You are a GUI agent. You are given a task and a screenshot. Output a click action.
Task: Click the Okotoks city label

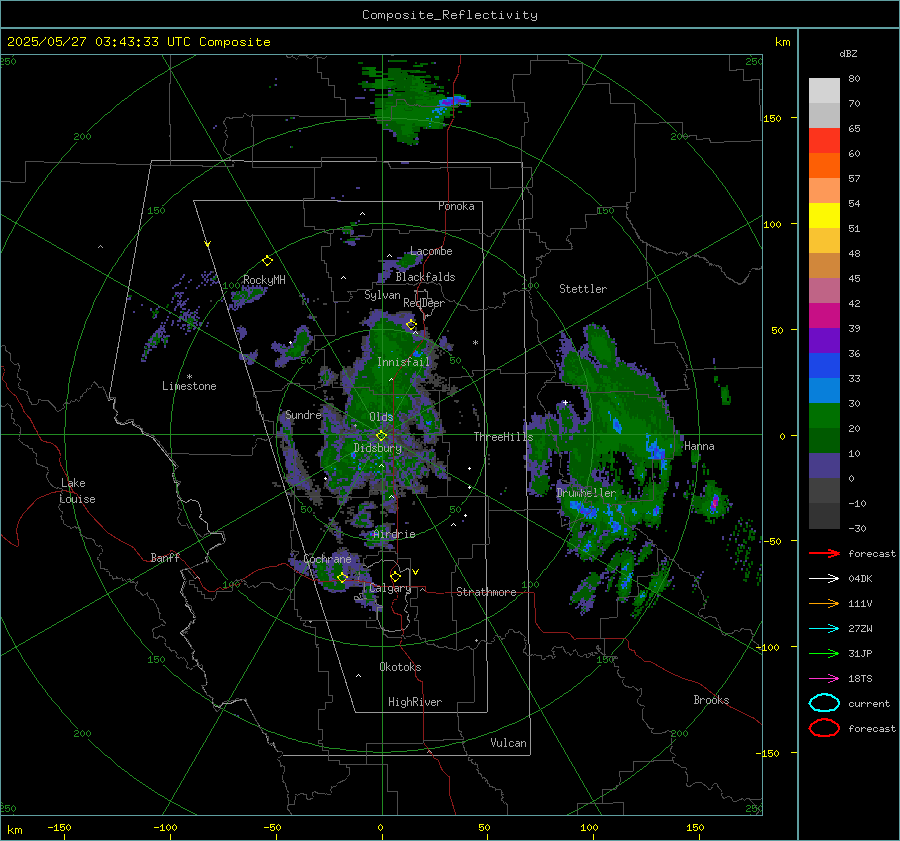tap(400, 667)
